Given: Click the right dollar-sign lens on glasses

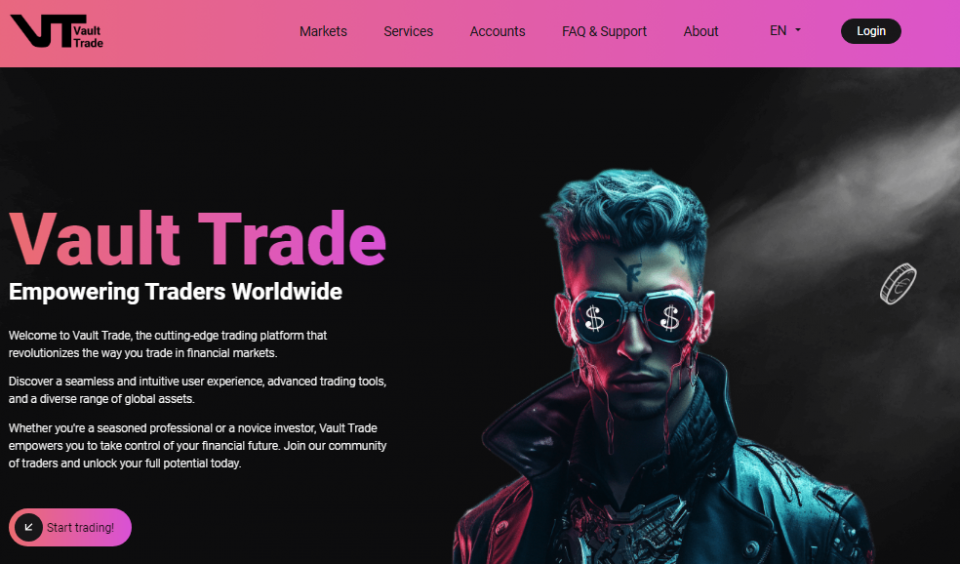Looking at the screenshot, I should tap(670, 318).
